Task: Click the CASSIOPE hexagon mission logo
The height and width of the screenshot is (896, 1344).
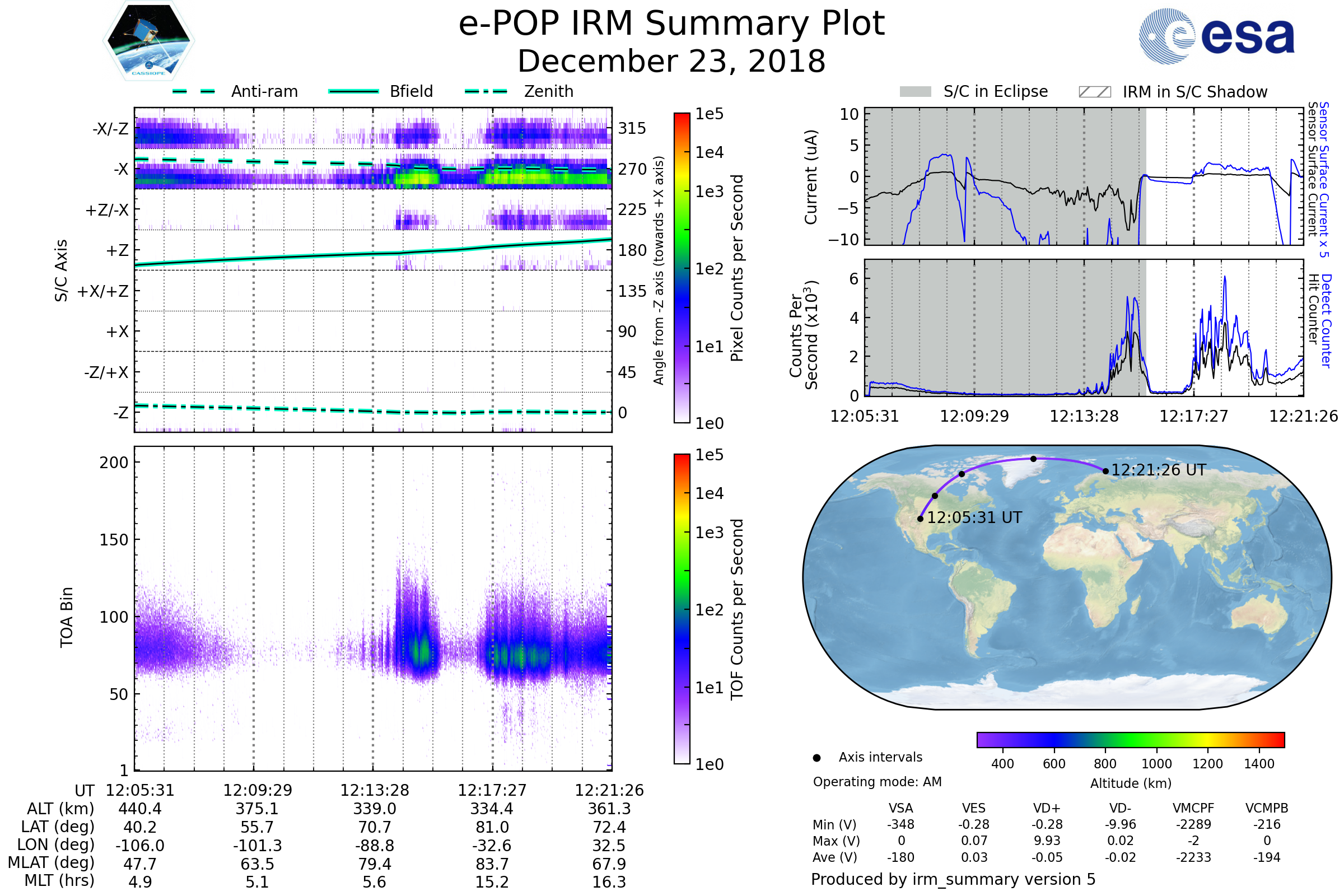Action: click(x=148, y=41)
